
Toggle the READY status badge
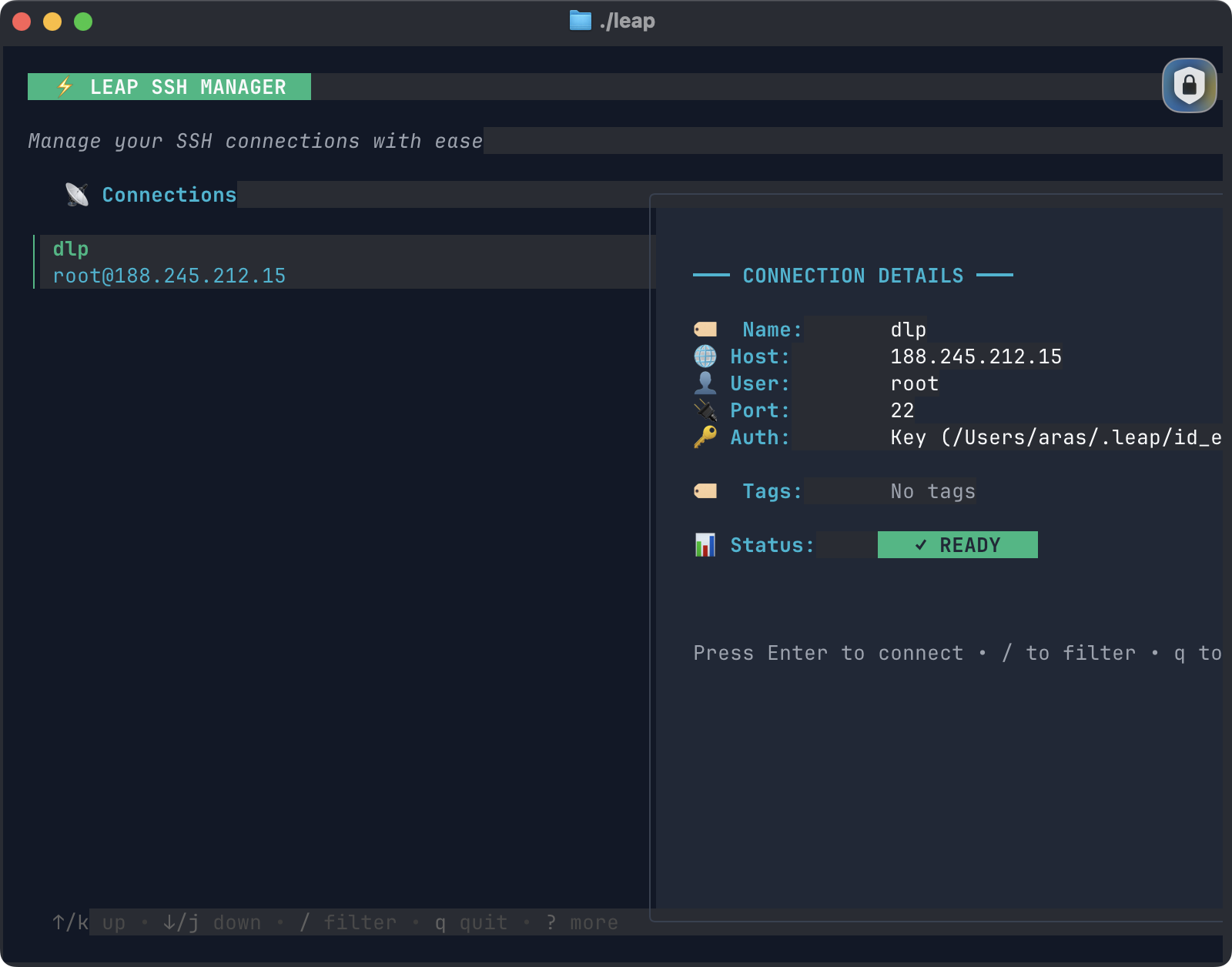tap(957, 544)
